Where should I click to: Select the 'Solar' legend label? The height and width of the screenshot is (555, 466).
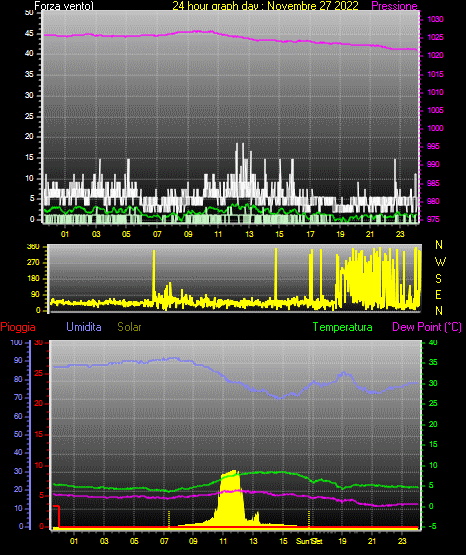pos(130,327)
